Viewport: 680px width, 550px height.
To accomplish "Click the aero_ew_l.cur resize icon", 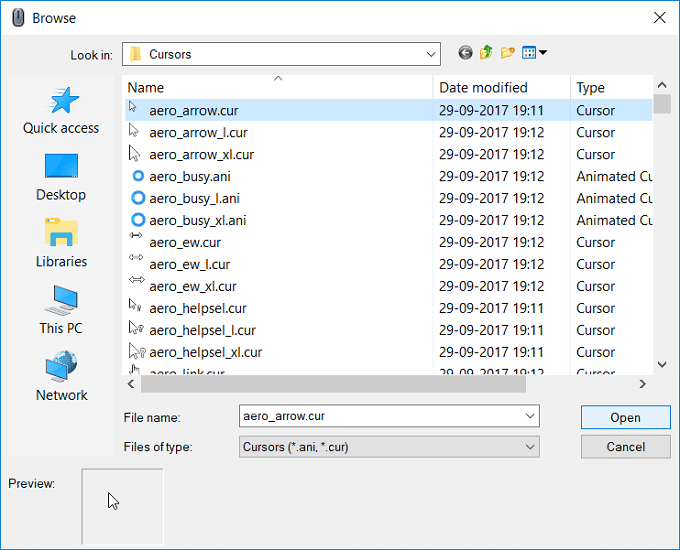I will click(136, 257).
